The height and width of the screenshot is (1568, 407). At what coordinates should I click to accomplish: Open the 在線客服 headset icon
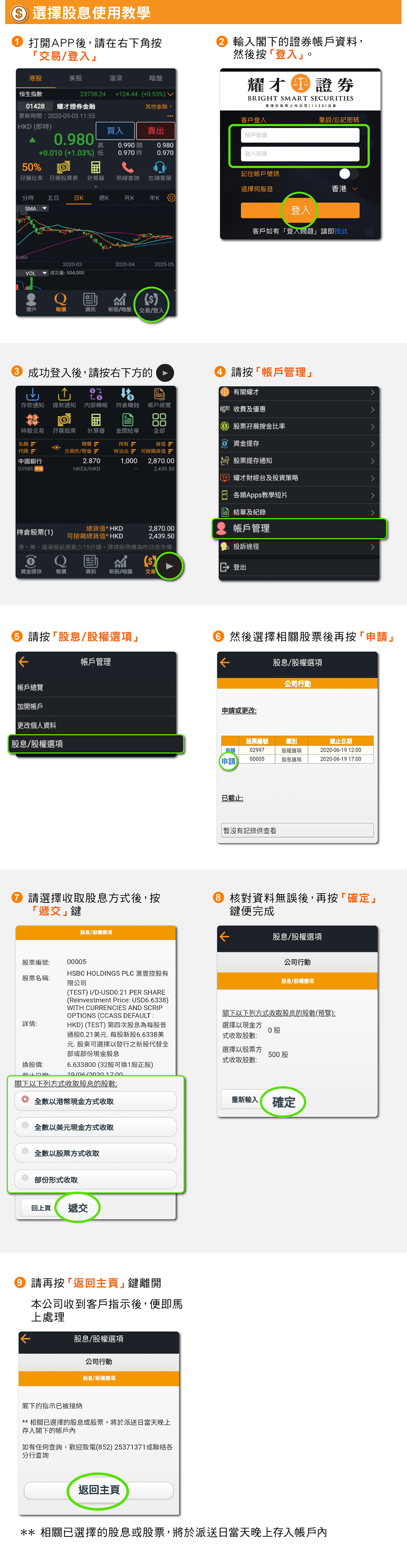pos(160,171)
